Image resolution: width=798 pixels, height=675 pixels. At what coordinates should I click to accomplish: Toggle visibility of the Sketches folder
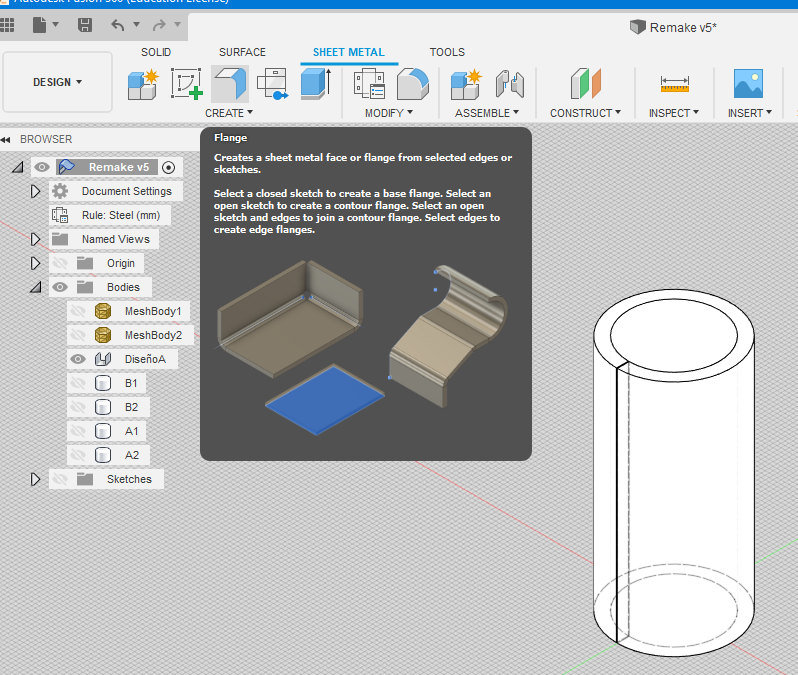pos(60,479)
